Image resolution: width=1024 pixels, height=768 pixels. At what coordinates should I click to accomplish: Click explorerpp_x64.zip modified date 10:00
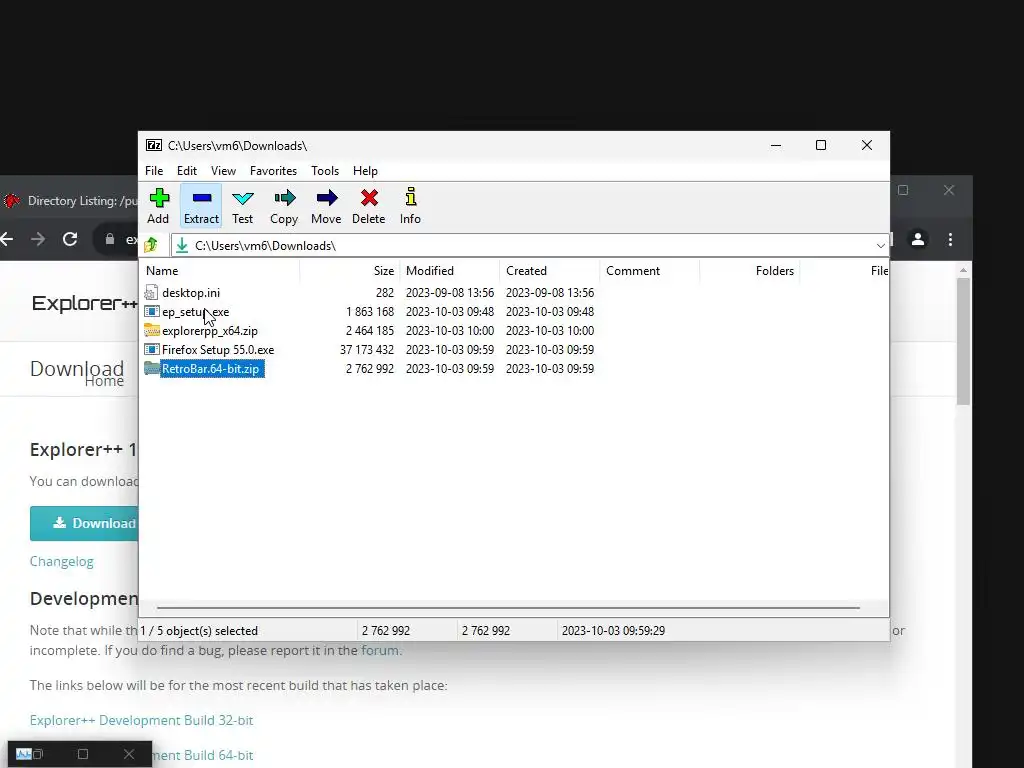pos(450,330)
